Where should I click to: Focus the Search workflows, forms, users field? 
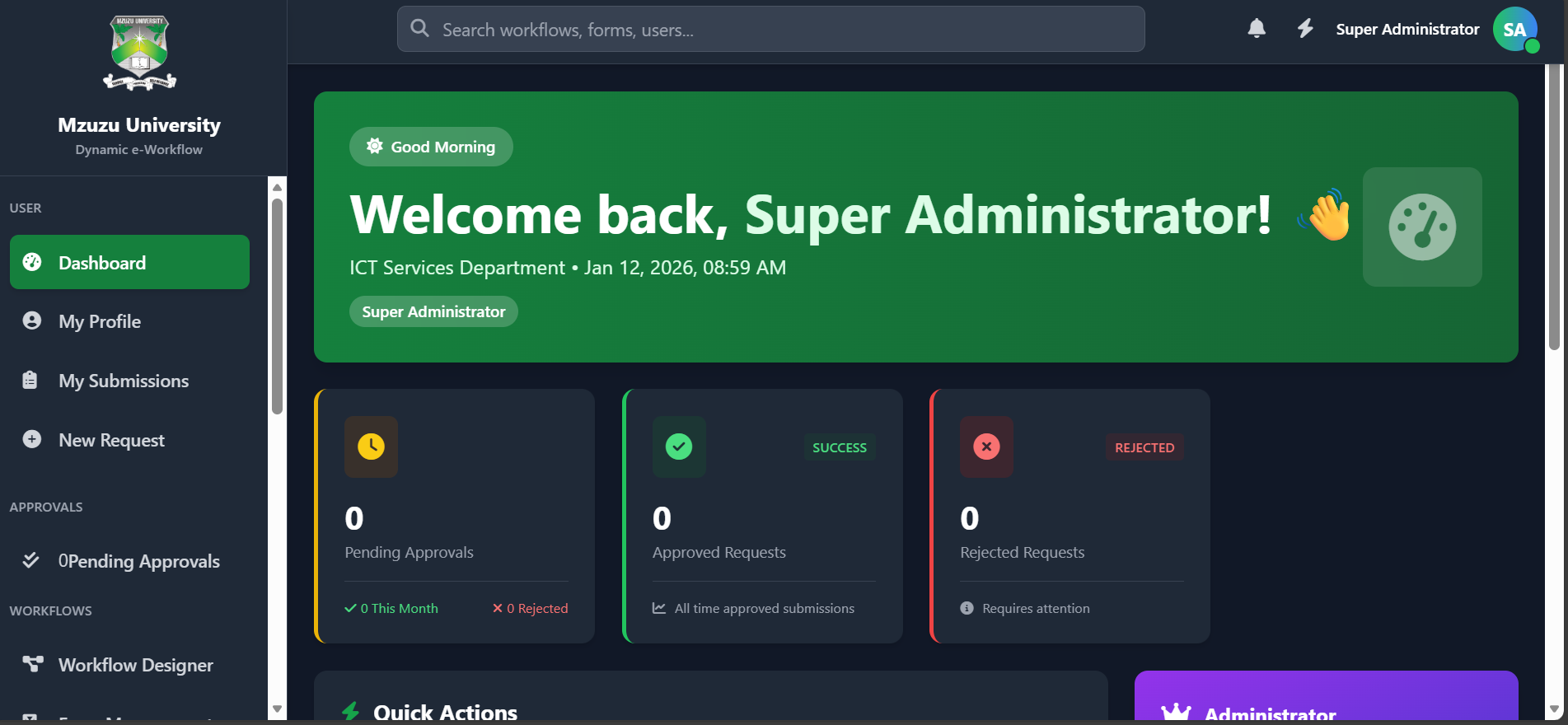(x=771, y=29)
